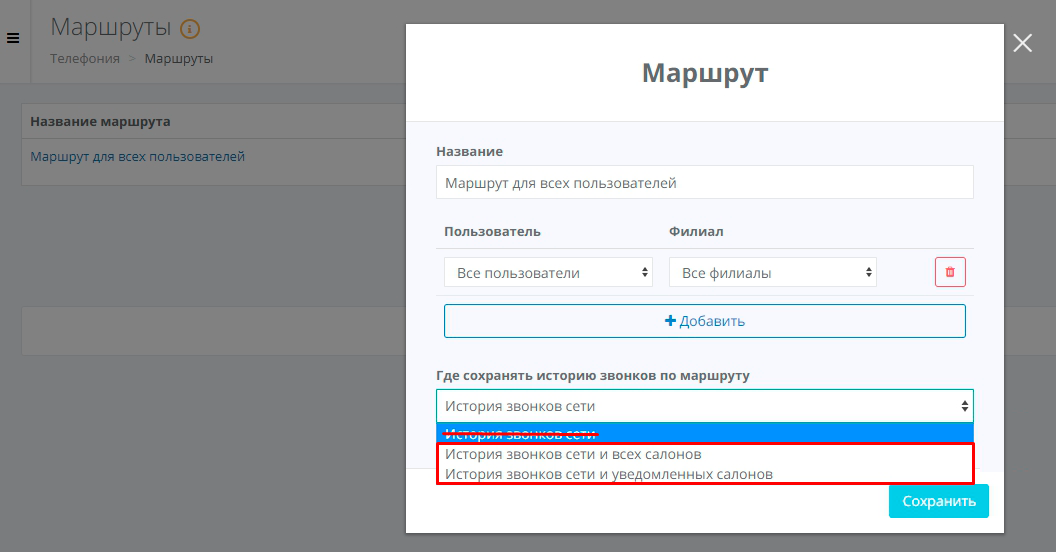Click label Где сохранять историю звонков по маршруту
The image size is (1056, 552).
pyautogui.click(x=593, y=376)
